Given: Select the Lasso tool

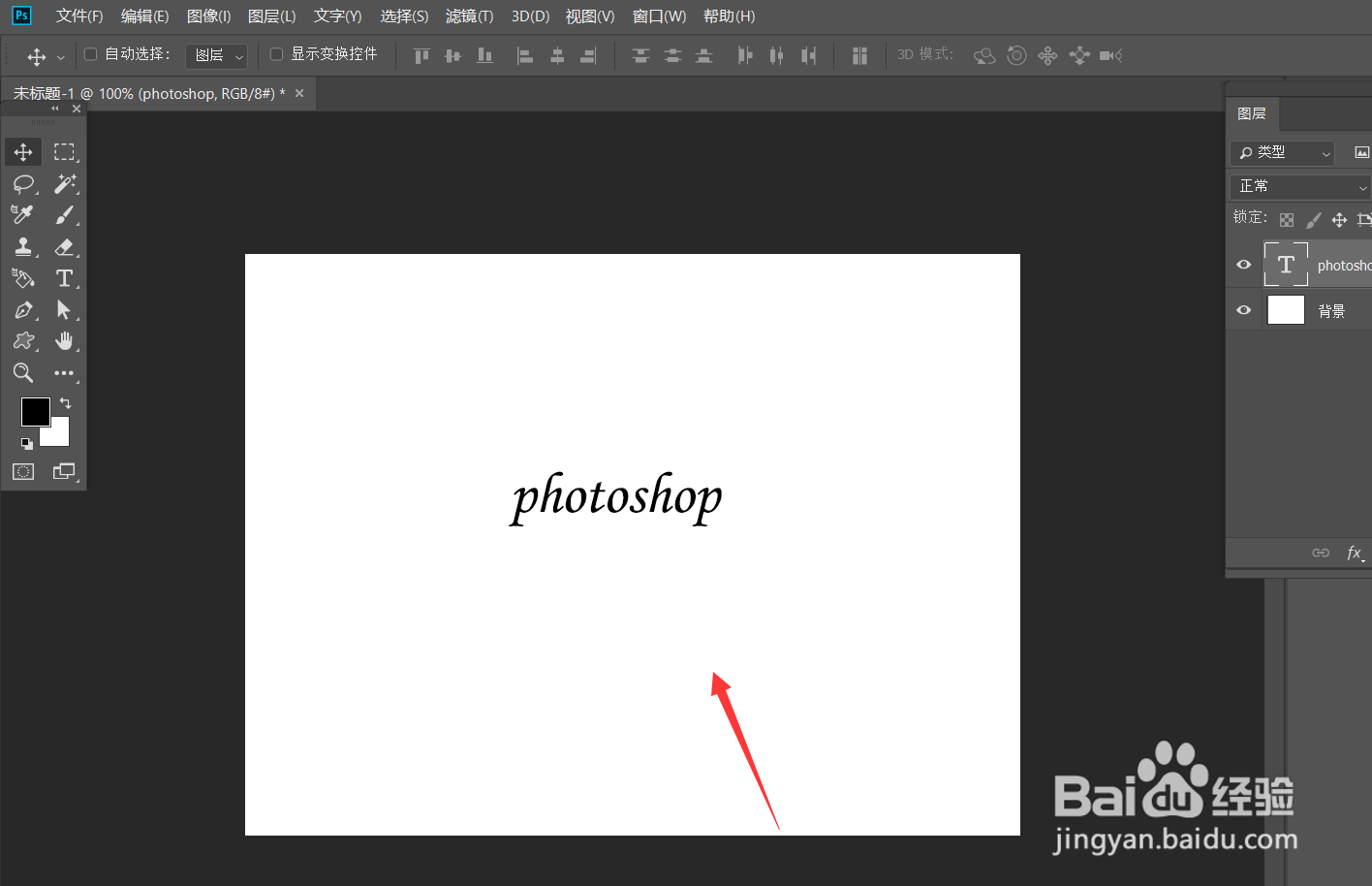Looking at the screenshot, I should [23, 183].
